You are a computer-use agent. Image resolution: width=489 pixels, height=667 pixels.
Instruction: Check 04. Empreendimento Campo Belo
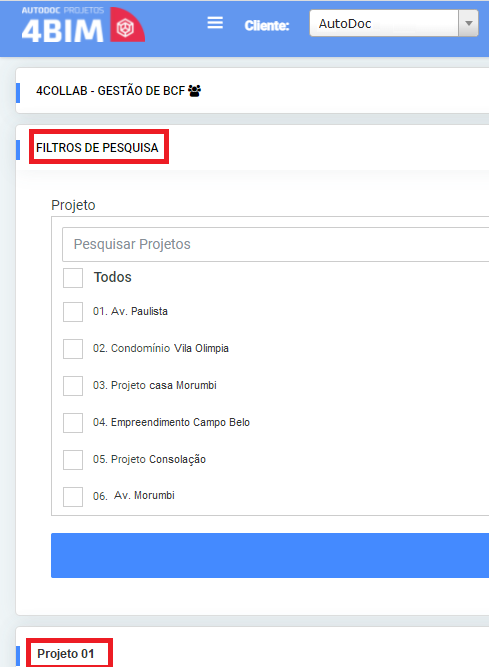click(73, 423)
